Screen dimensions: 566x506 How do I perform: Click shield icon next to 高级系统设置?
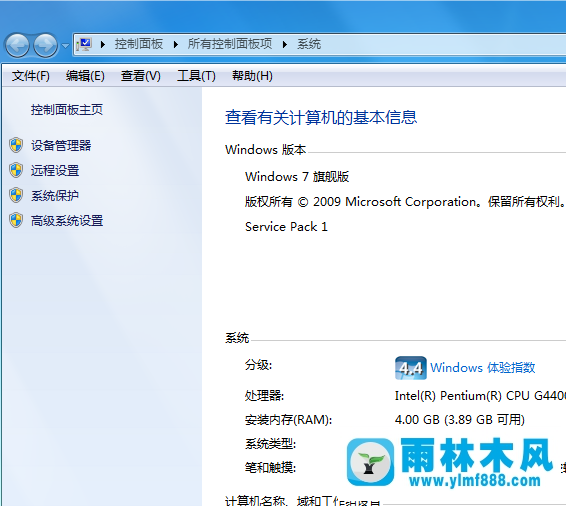[x=16, y=220]
